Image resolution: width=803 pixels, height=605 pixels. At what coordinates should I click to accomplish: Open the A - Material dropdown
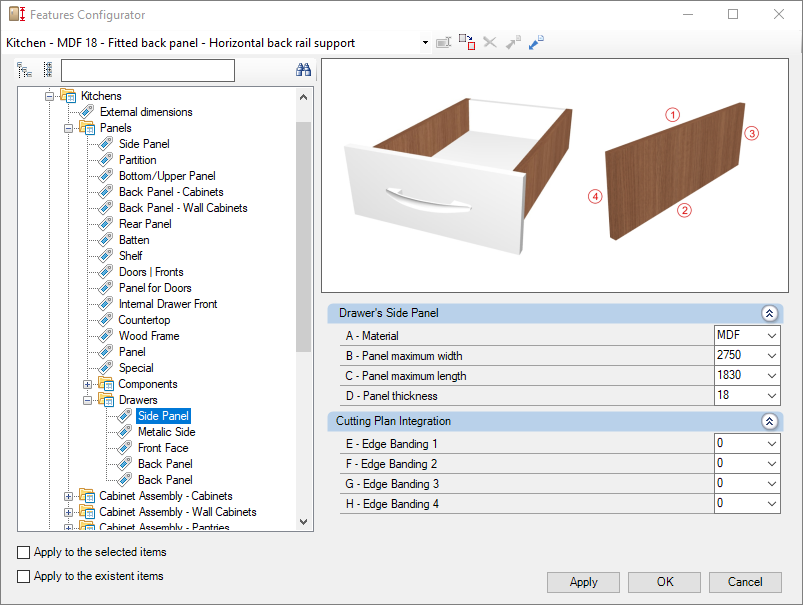[771, 336]
